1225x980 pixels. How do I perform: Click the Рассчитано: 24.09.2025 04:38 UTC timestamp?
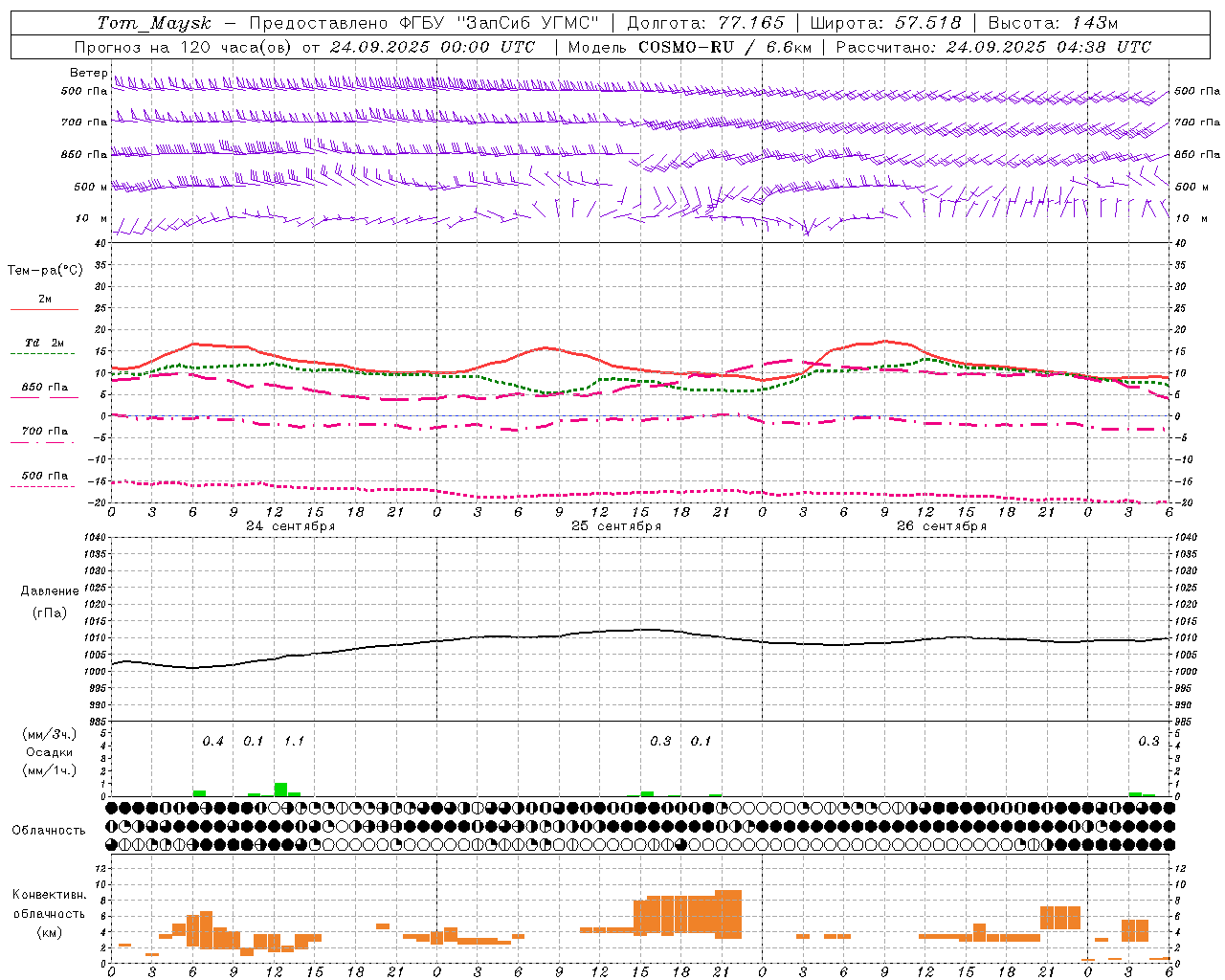coord(993,47)
